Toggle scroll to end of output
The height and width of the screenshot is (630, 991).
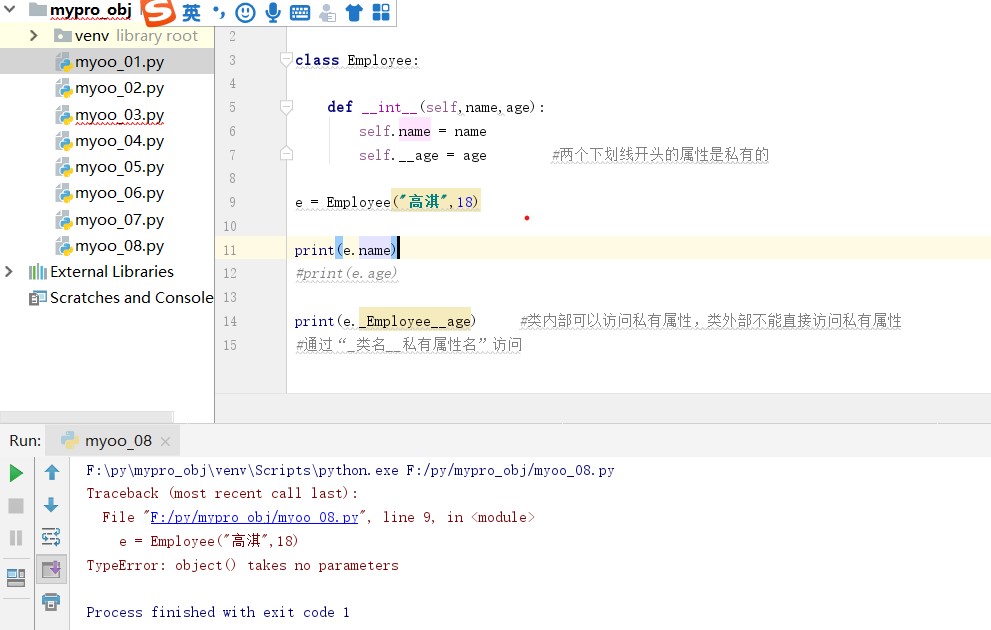point(51,569)
